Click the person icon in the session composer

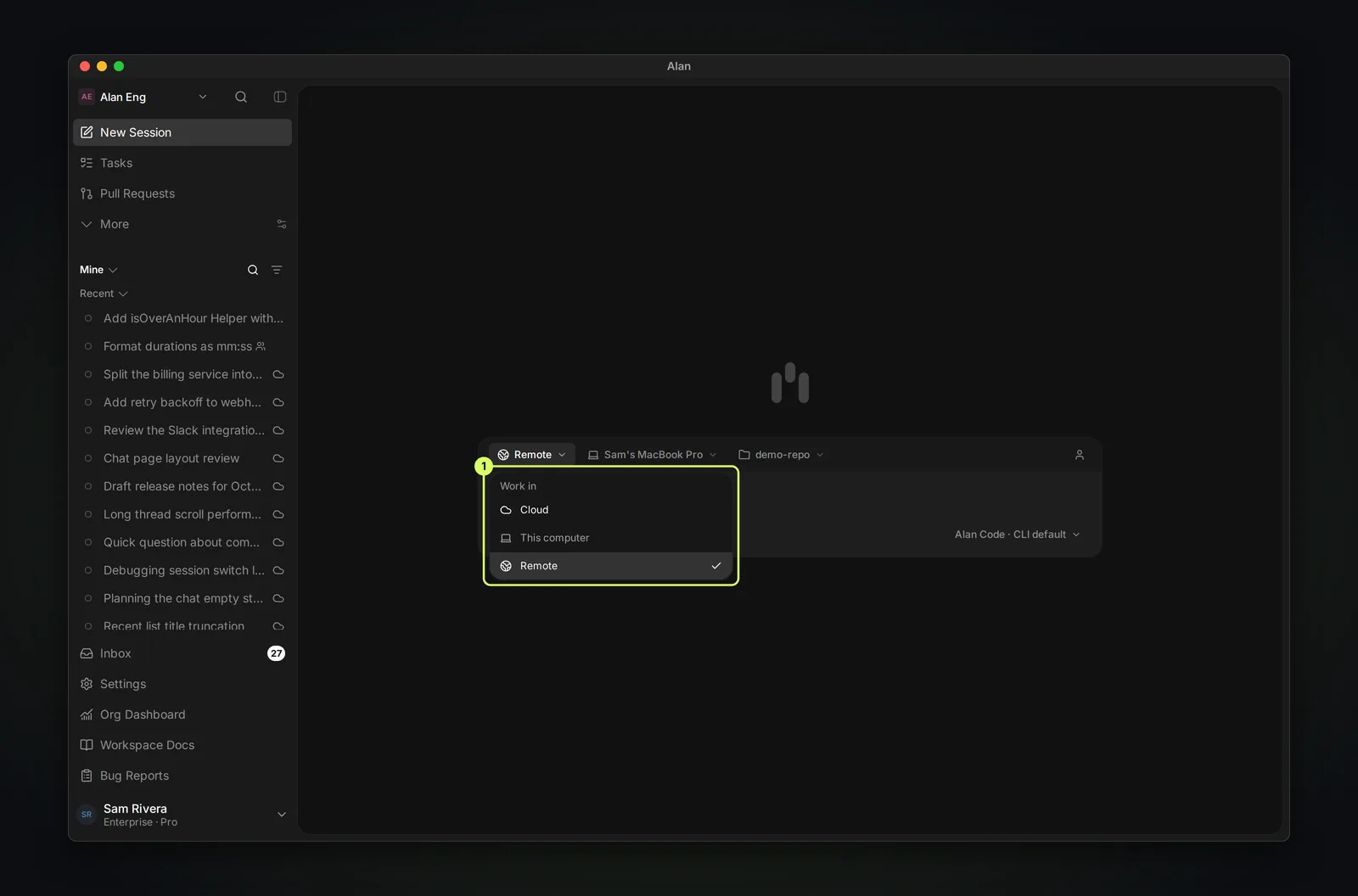coord(1080,455)
